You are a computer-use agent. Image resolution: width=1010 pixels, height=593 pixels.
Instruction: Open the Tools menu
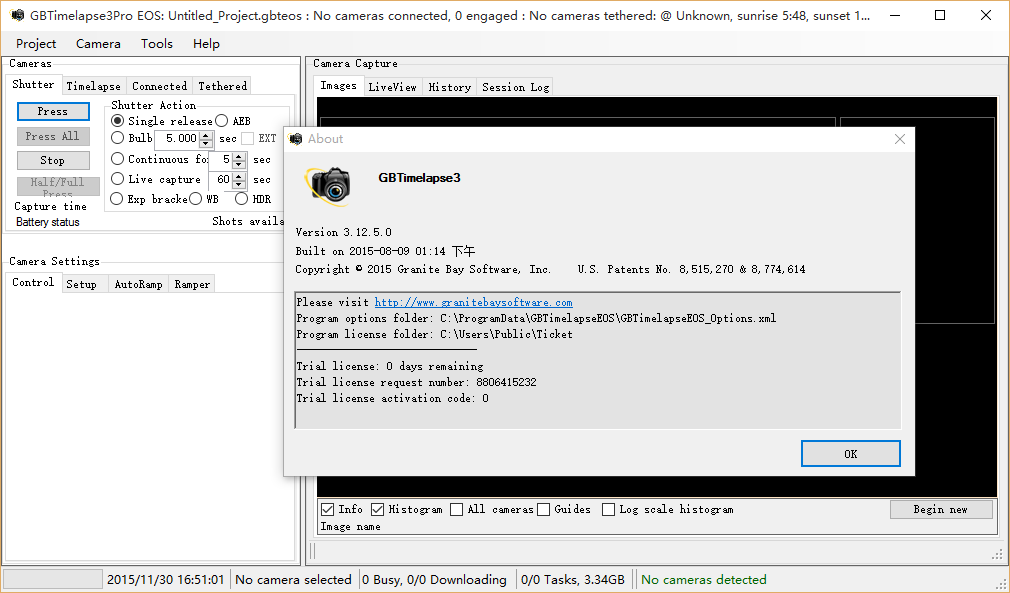(157, 44)
